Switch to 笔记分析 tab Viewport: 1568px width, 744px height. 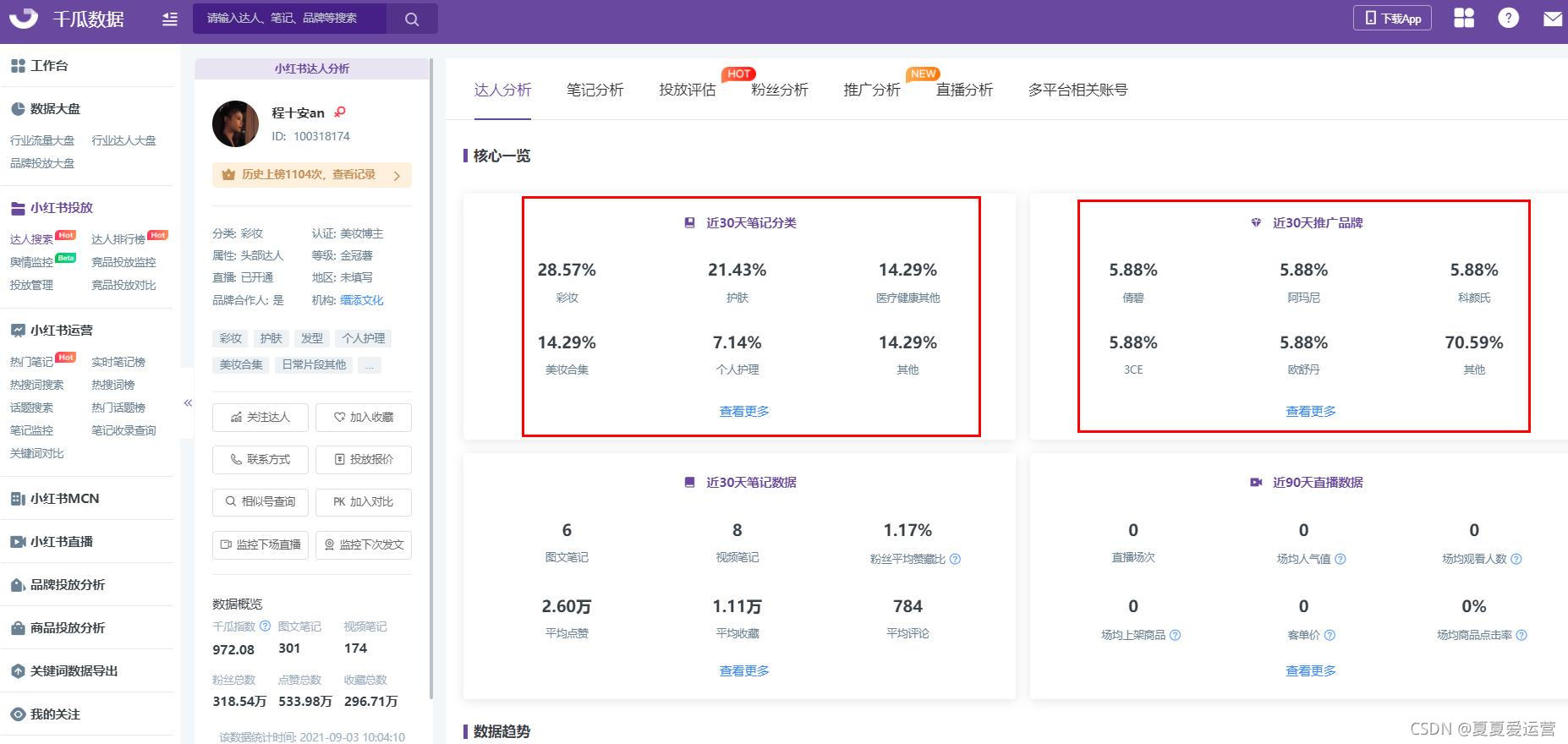click(595, 90)
